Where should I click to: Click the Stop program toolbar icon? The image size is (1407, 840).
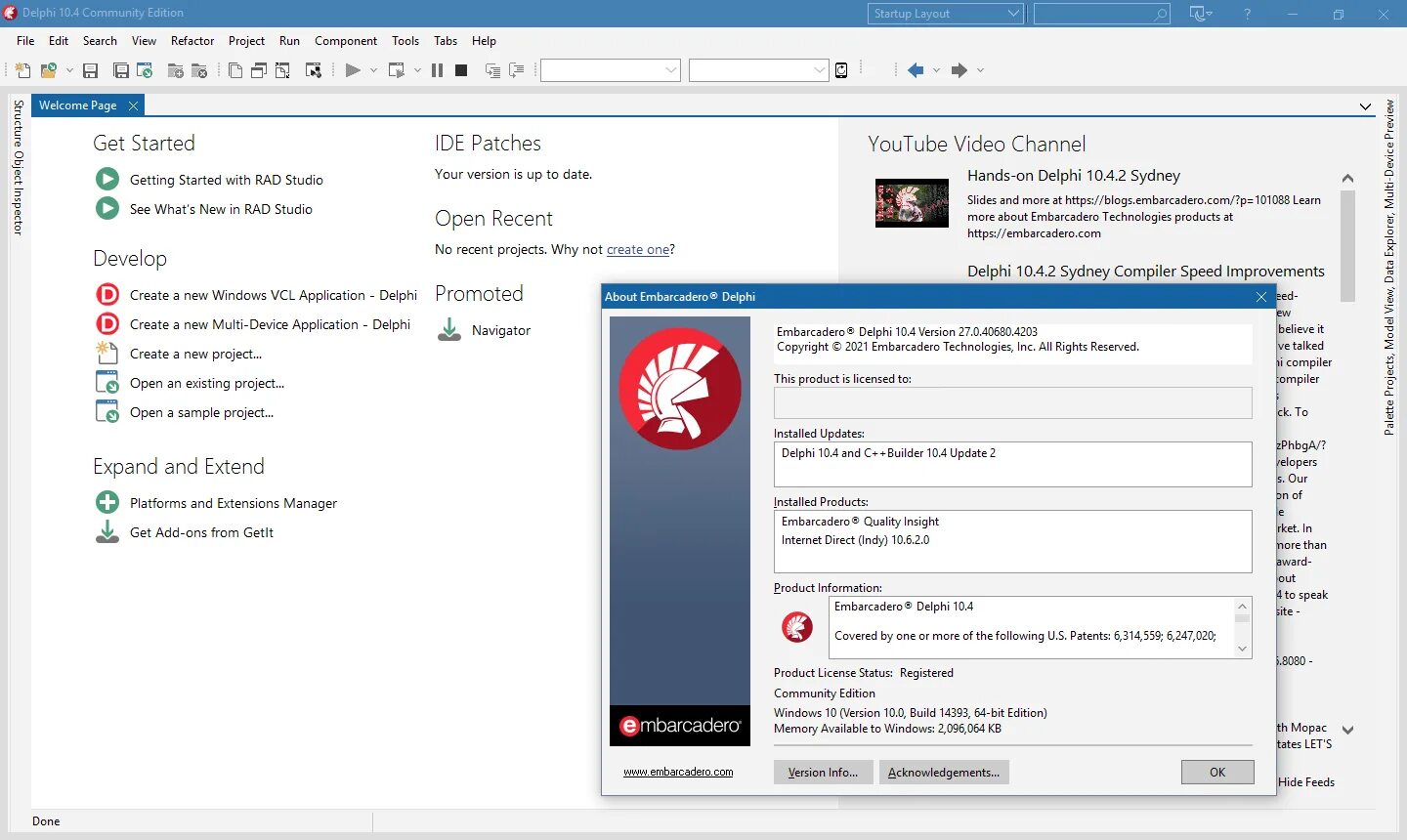[461, 70]
